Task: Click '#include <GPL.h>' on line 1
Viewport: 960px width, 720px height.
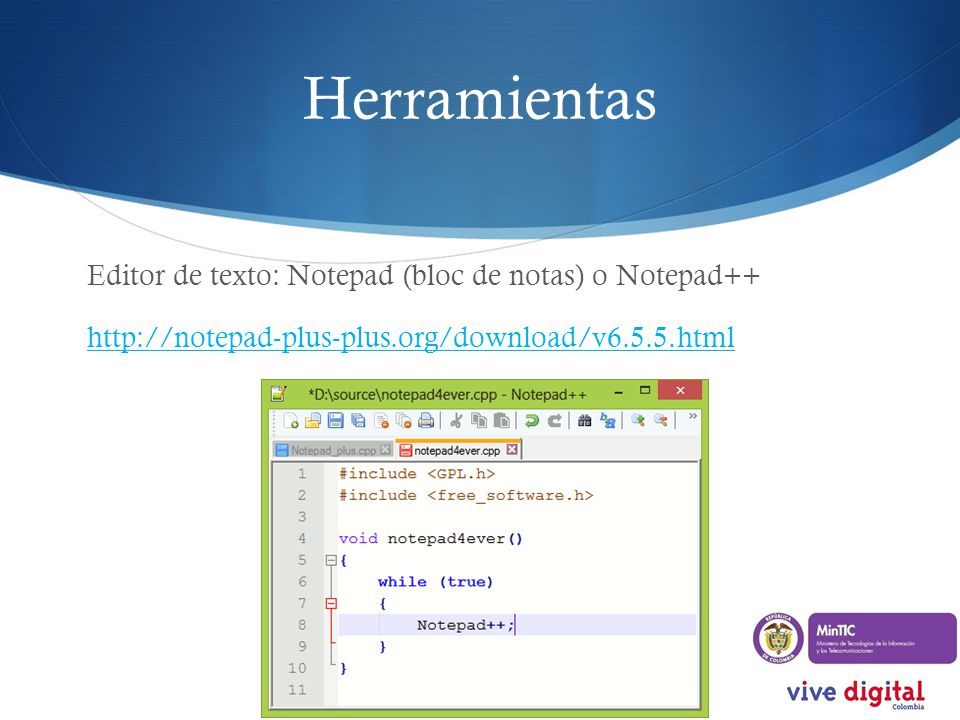Action: pyautogui.click(x=417, y=474)
